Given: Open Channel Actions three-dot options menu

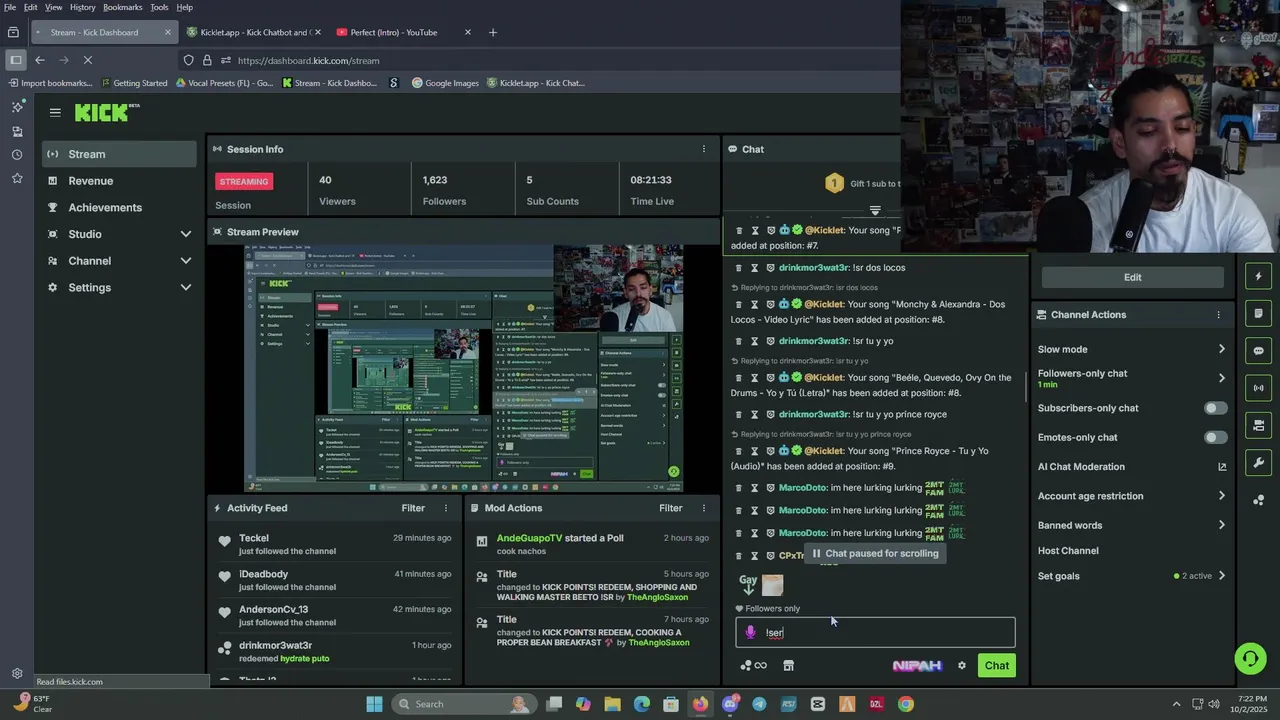Looking at the screenshot, I should 1218,314.
